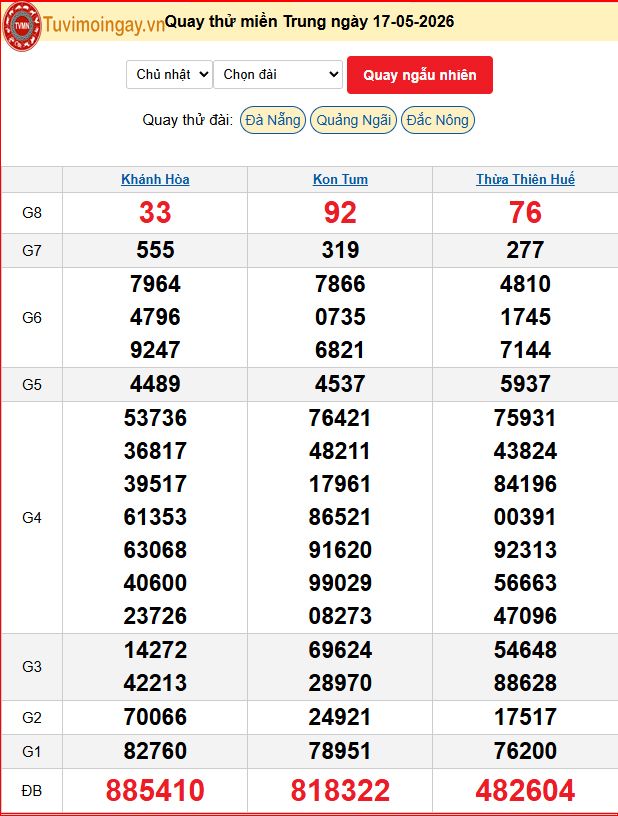The height and width of the screenshot is (816, 618).
Task: Click the Quay ngẫu nhiên button
Action: coord(420,75)
